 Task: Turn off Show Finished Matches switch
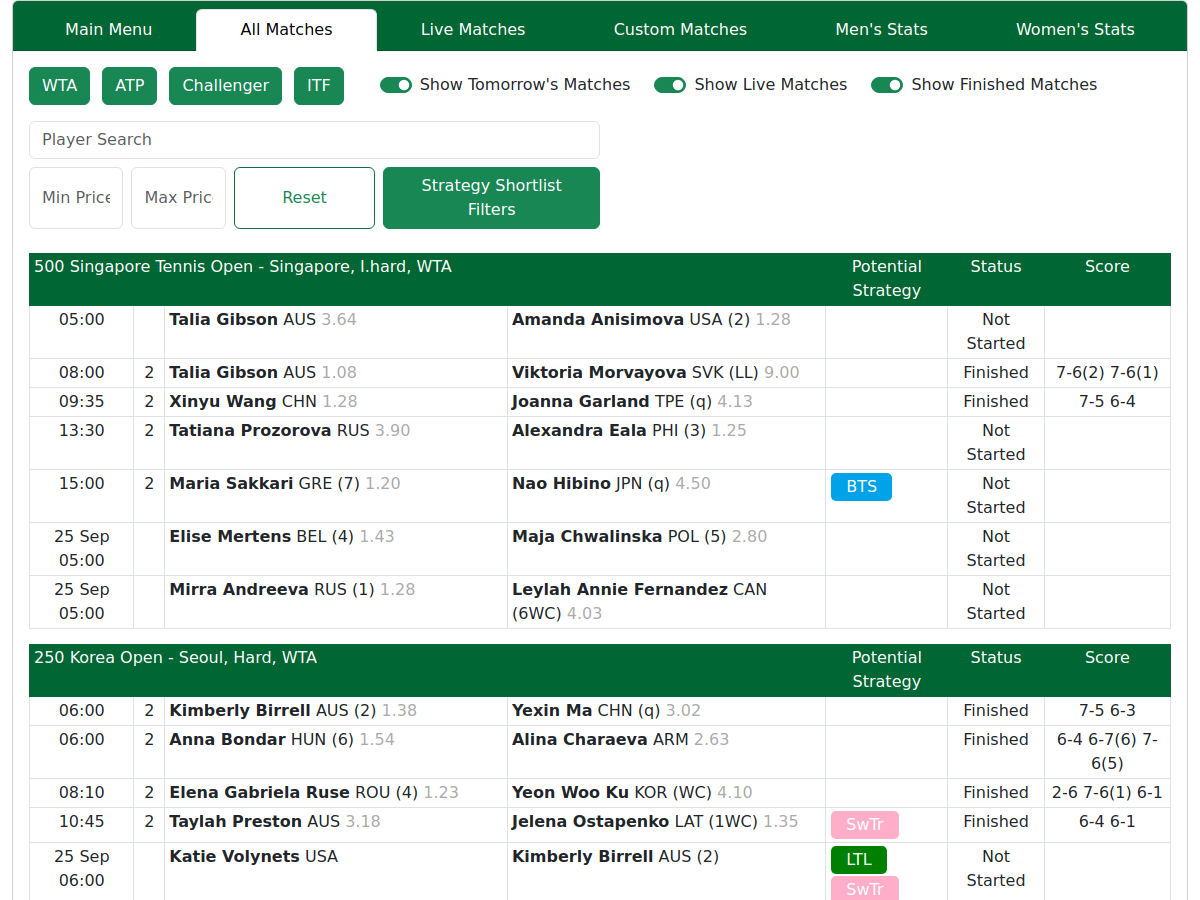click(x=887, y=85)
